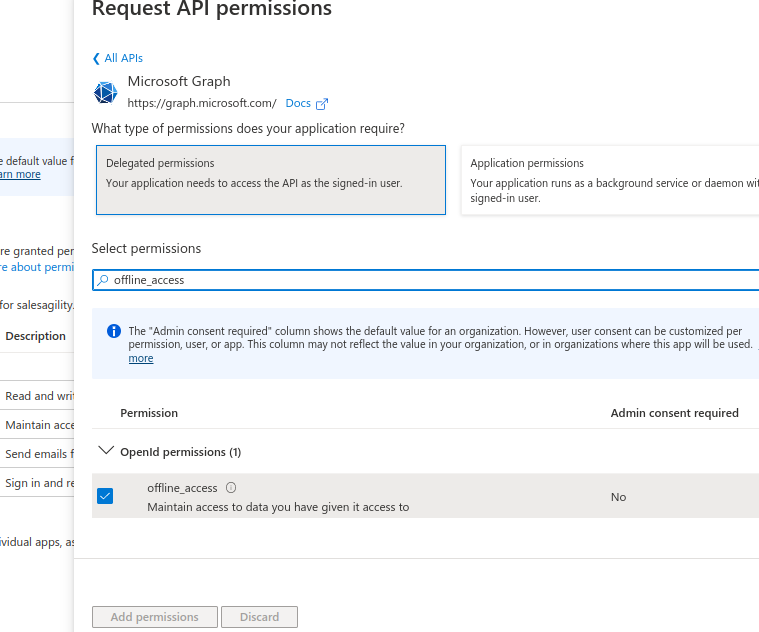
Task: Select the Delegated permissions card
Action: (271, 180)
